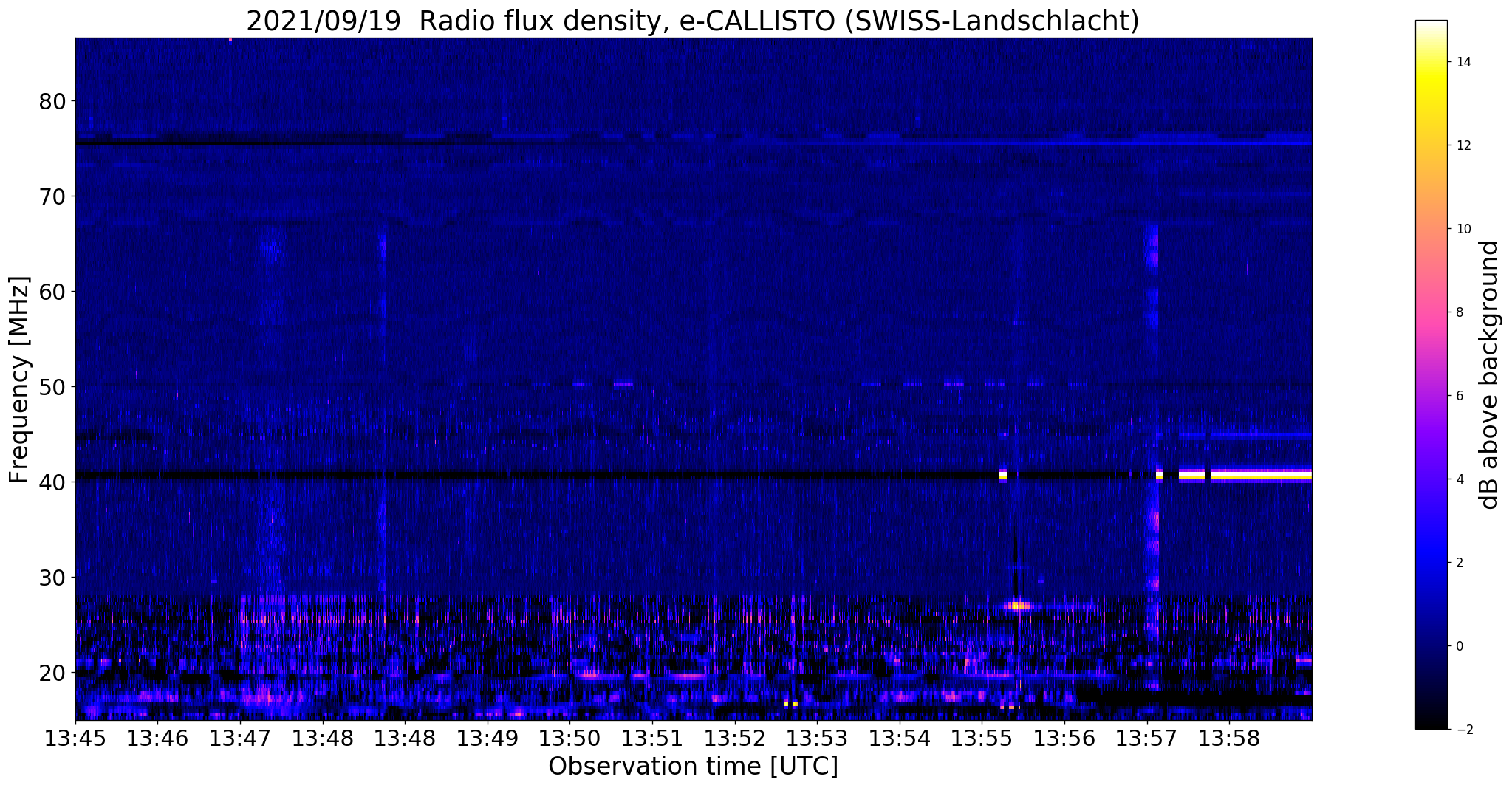This screenshot has width=1512, height=788.
Task: Click the 13:56 time tick label
Action: tap(1064, 739)
